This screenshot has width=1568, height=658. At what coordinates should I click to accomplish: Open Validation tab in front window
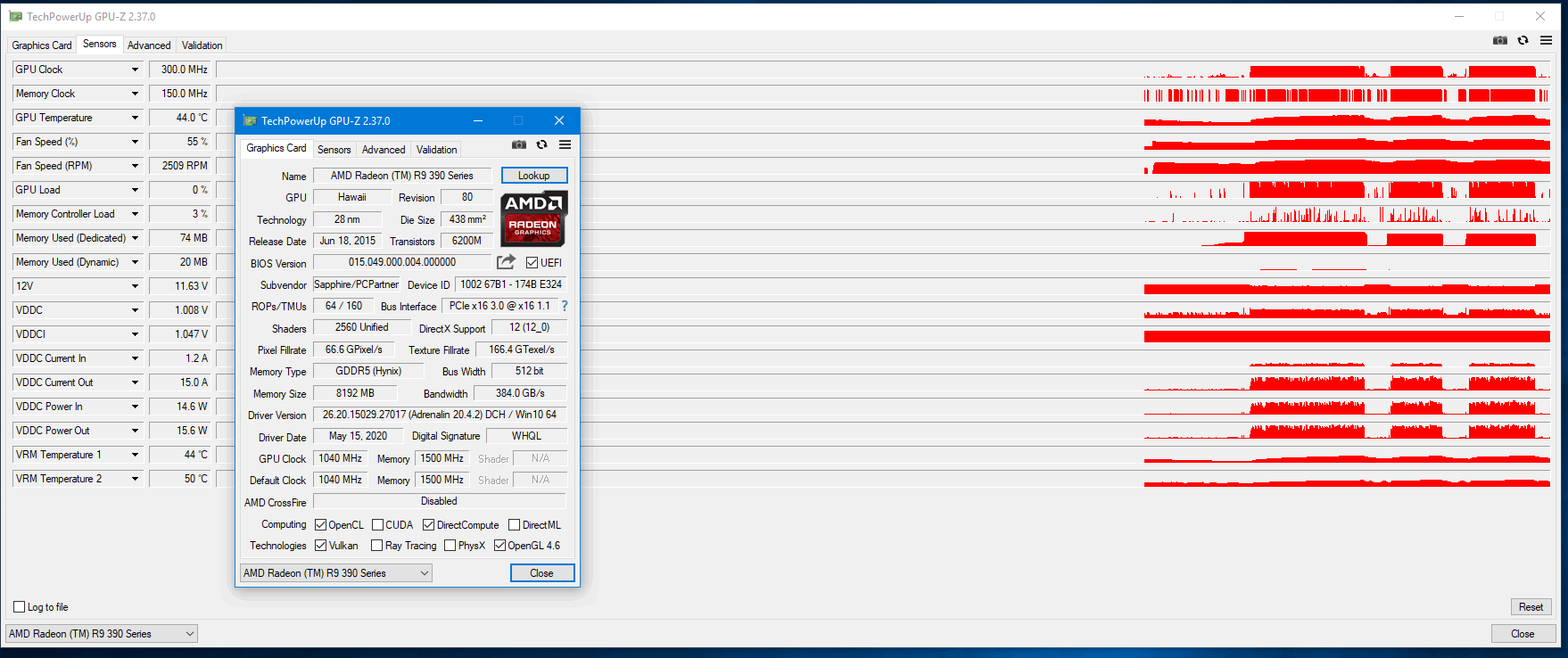click(437, 150)
